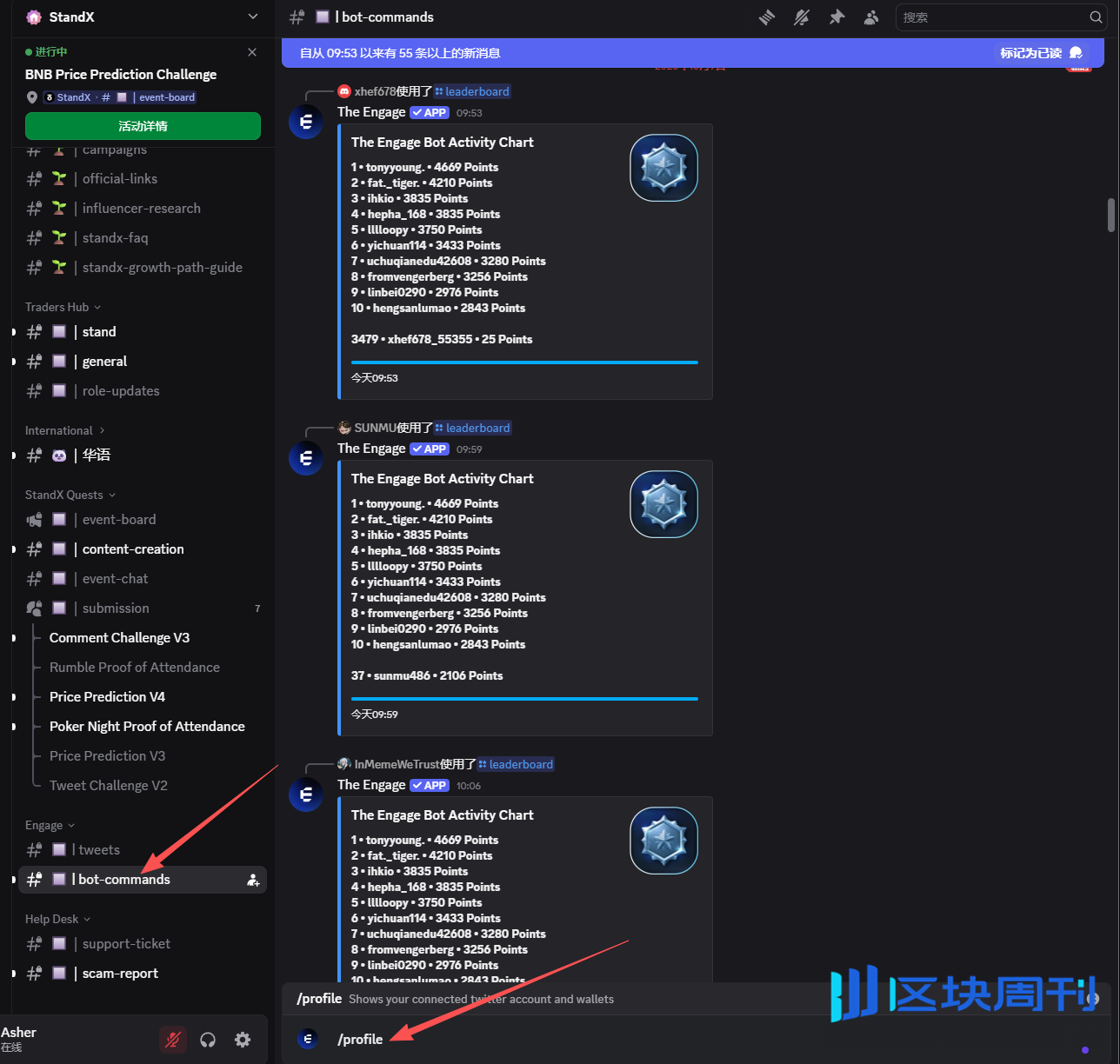Click the green 活动详情 event details button
The width and height of the screenshot is (1120, 1064).
143,126
